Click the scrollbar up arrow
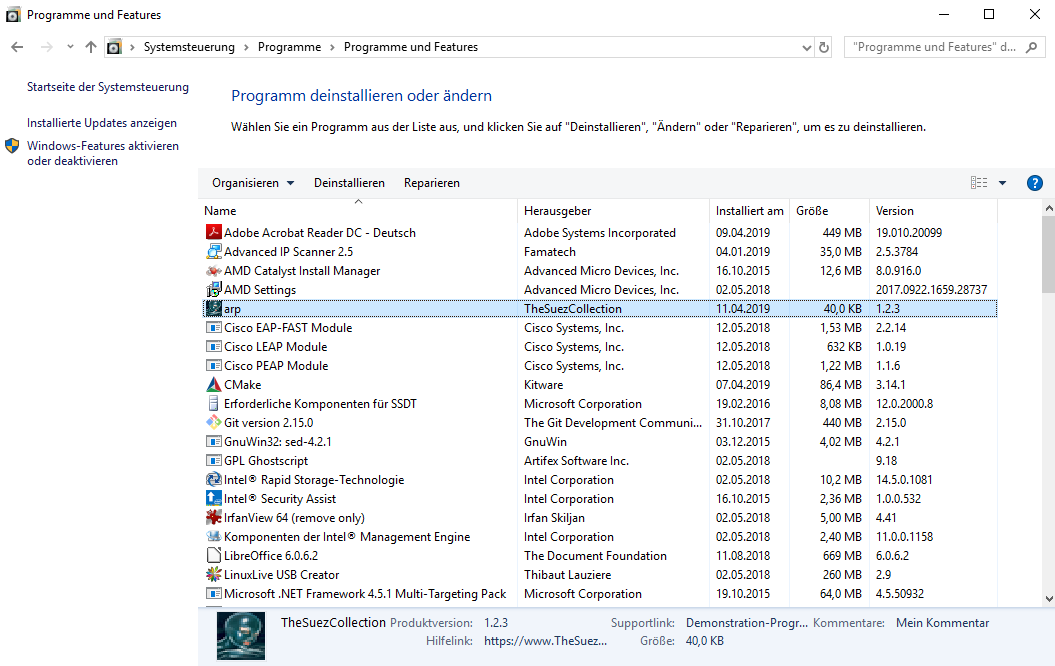Image resolution: width=1055 pixels, height=666 pixels. point(1048,209)
